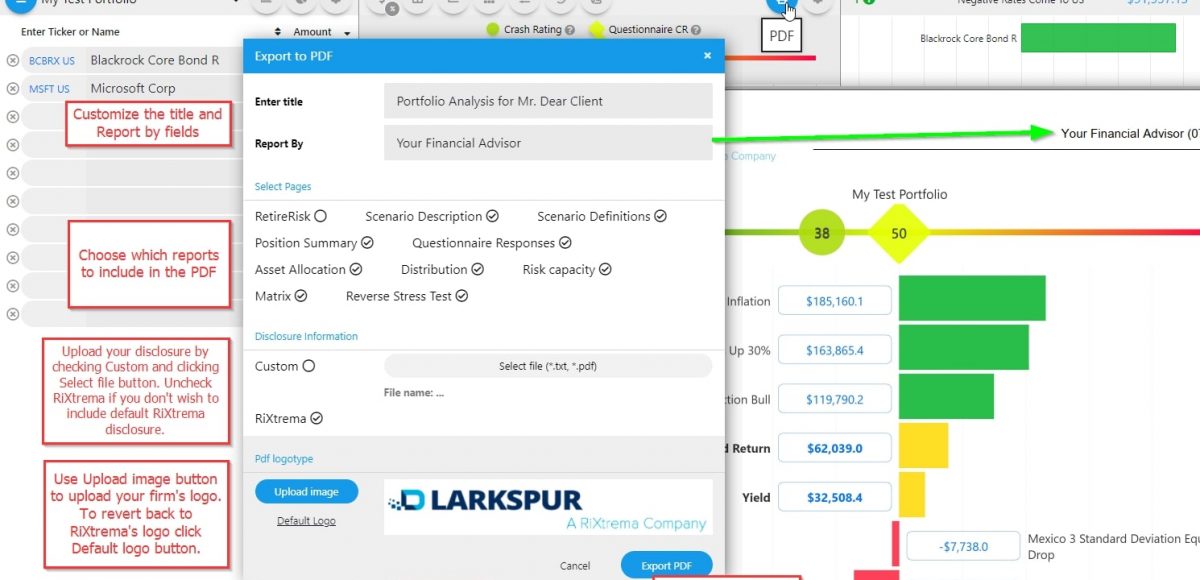Toggle the Reverse Stress Test page
The image size is (1200, 580).
coord(462,296)
